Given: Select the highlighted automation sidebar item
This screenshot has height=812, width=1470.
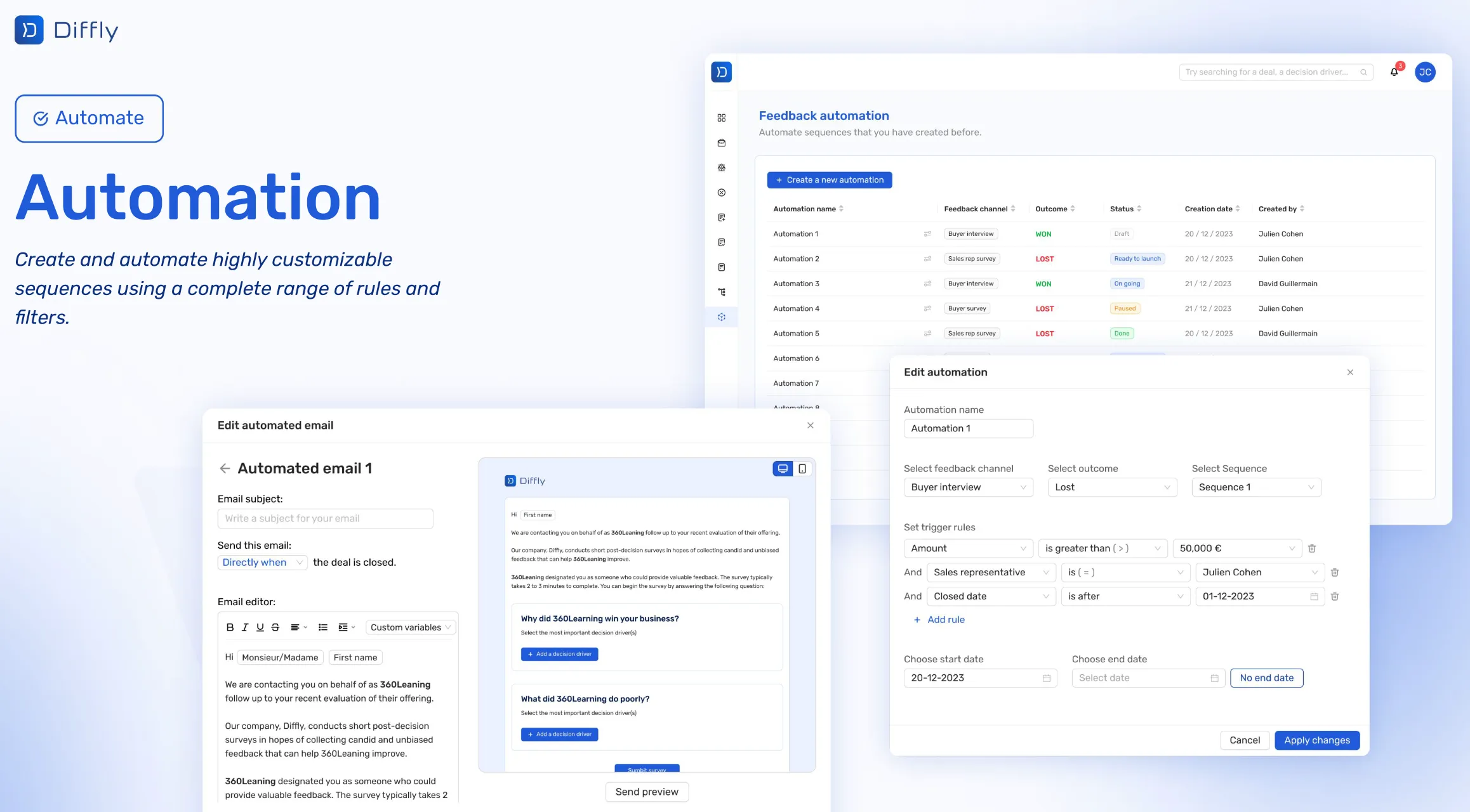Looking at the screenshot, I should coord(722,317).
